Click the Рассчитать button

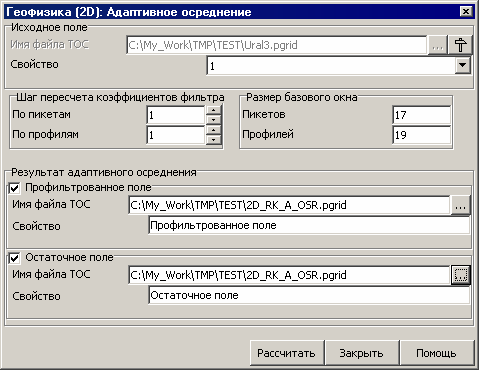click(x=287, y=353)
